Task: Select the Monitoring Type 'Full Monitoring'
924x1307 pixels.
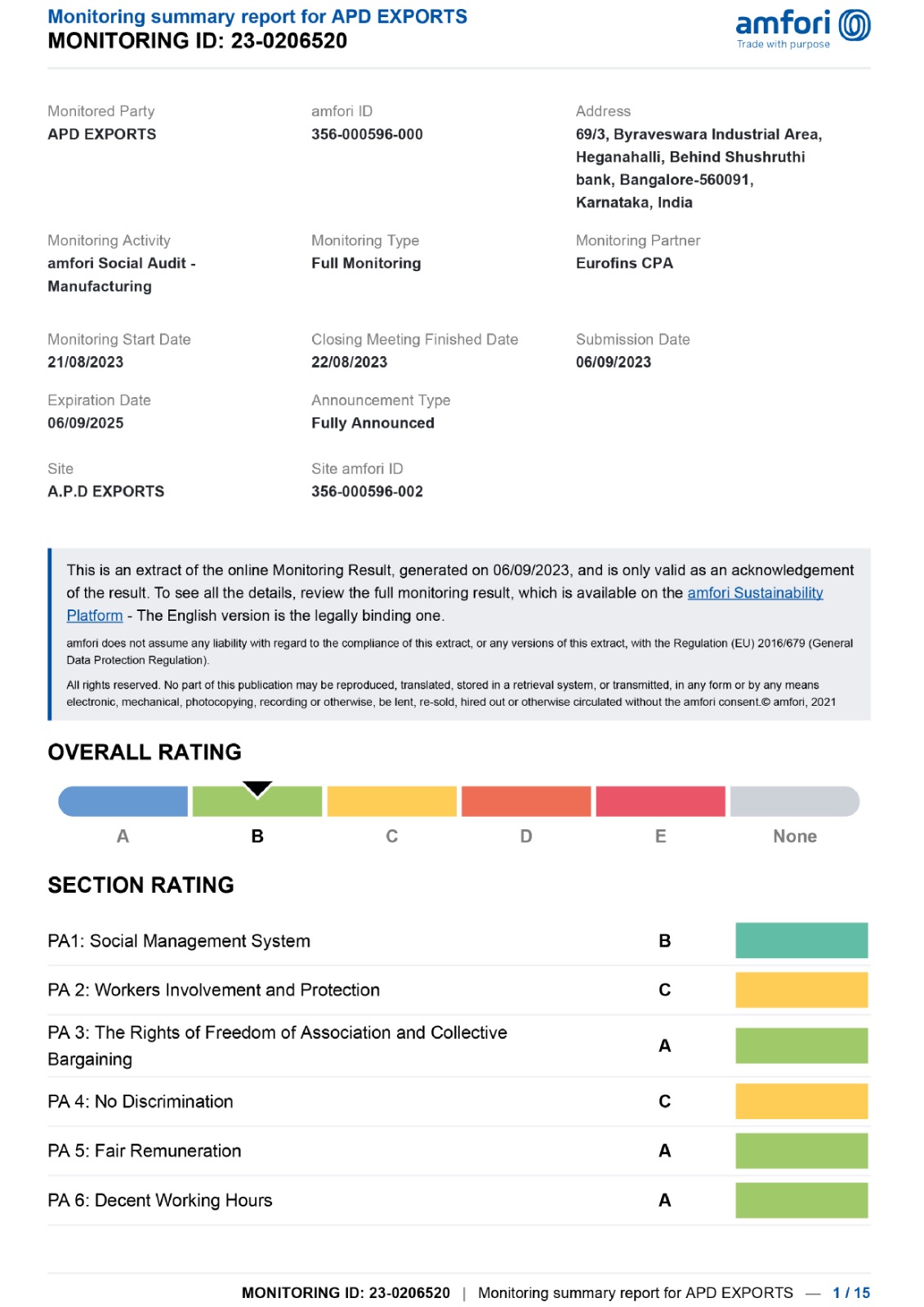Action: coord(366,263)
